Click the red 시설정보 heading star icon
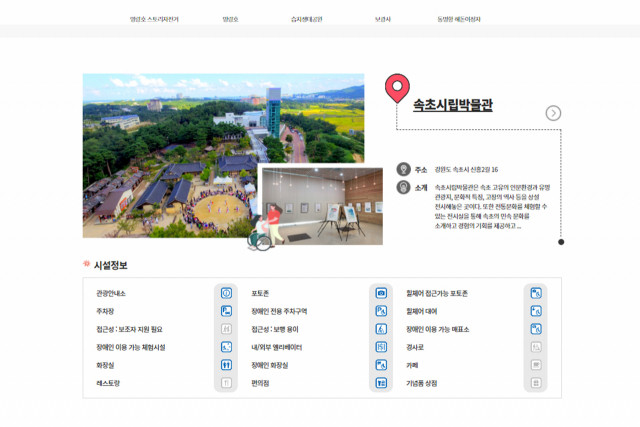 (x=86, y=263)
